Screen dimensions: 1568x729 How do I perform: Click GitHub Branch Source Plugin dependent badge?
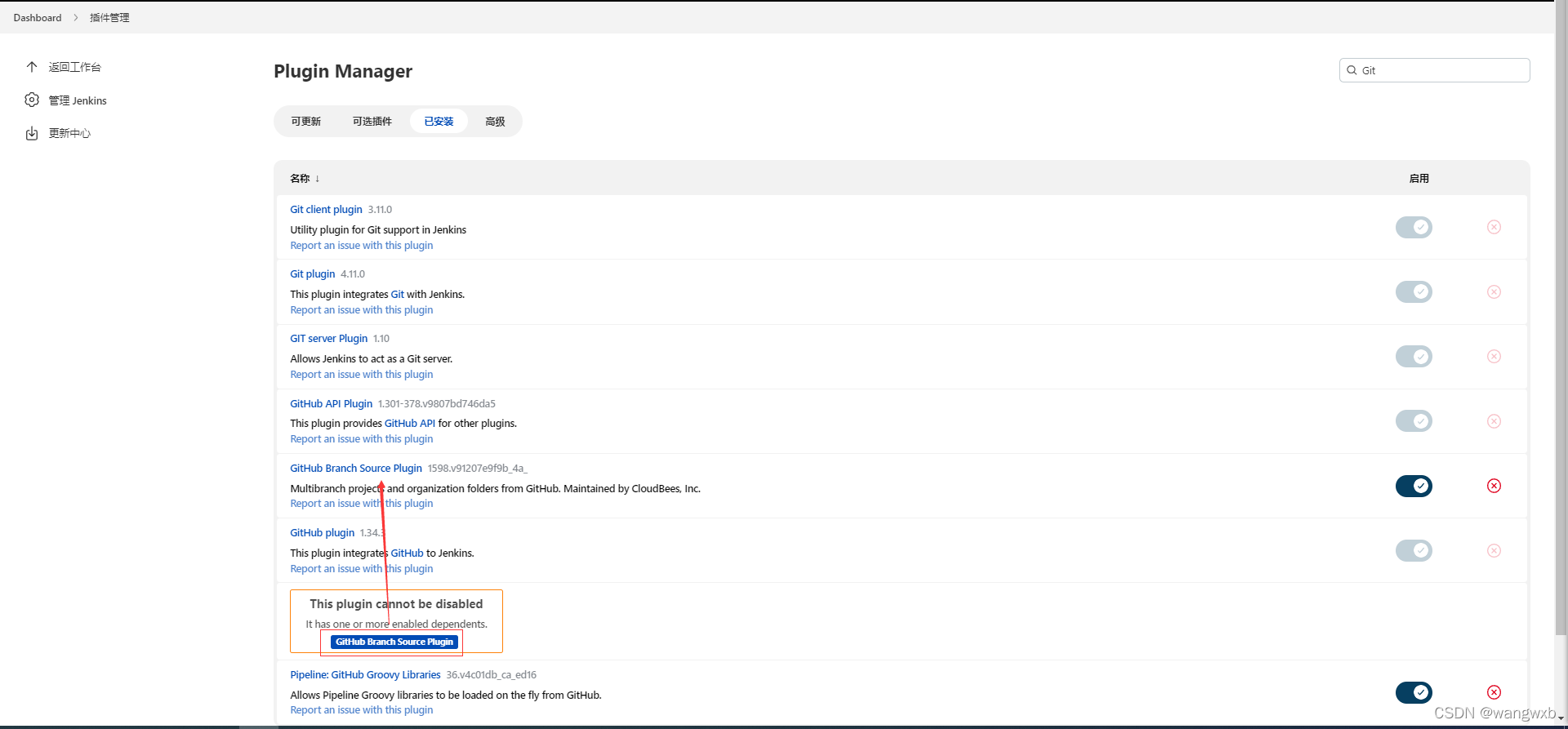coord(394,642)
